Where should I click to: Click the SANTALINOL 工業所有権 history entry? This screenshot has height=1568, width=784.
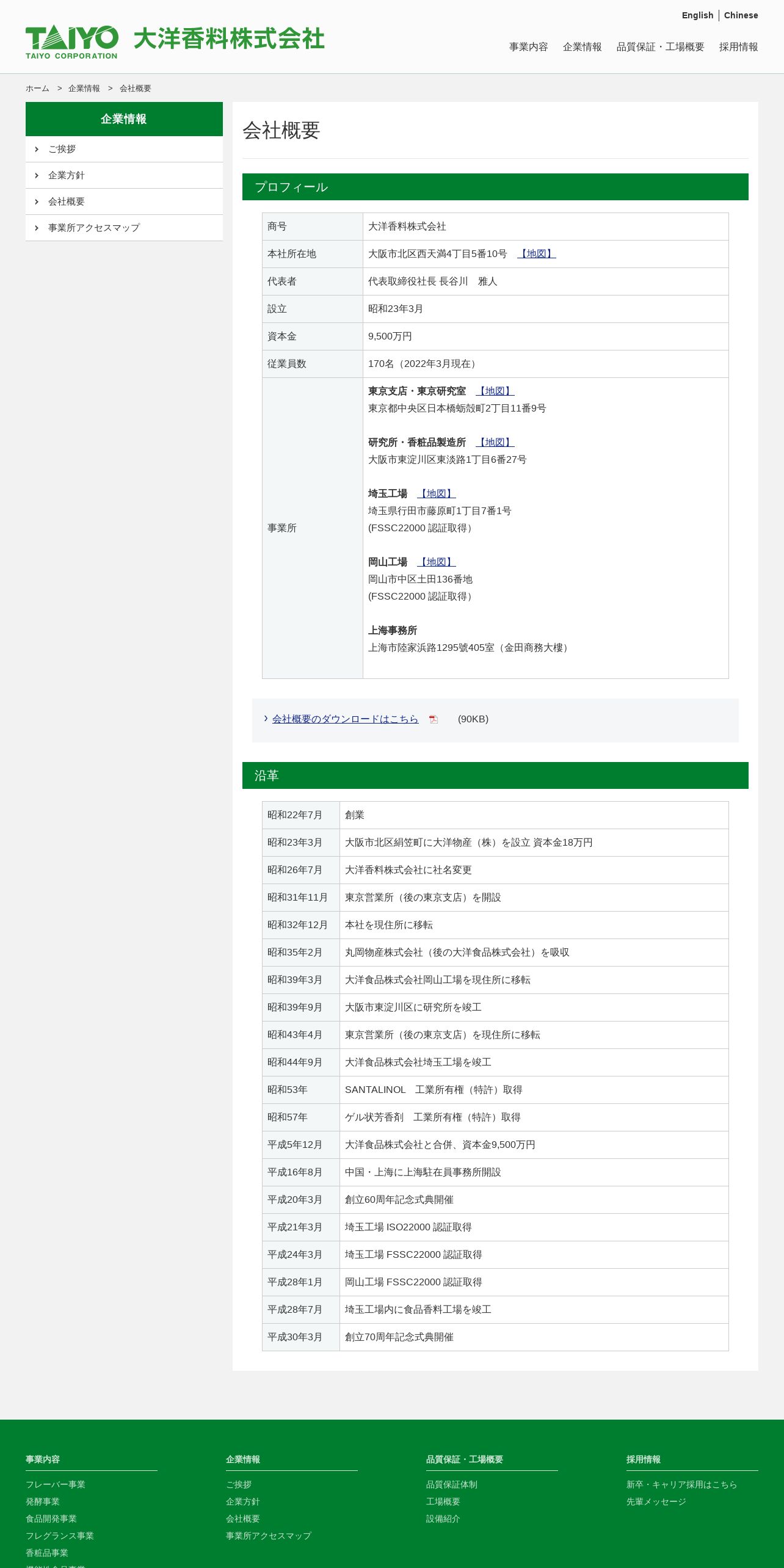click(434, 1090)
